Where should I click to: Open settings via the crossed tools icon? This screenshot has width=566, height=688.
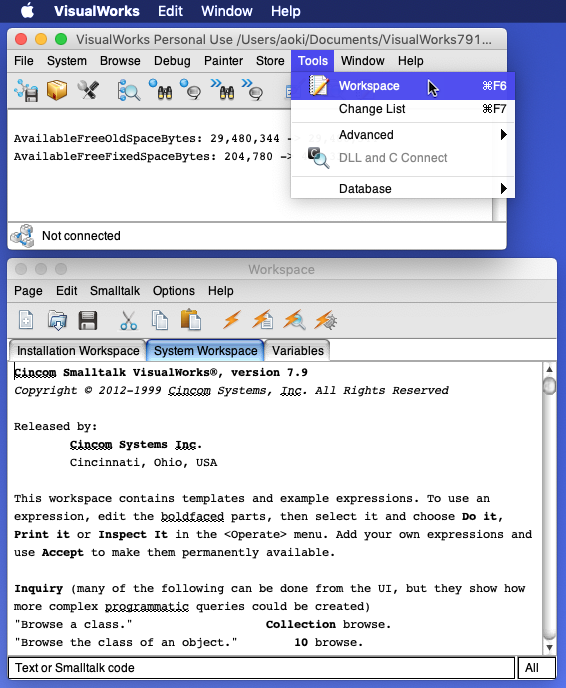[88, 90]
